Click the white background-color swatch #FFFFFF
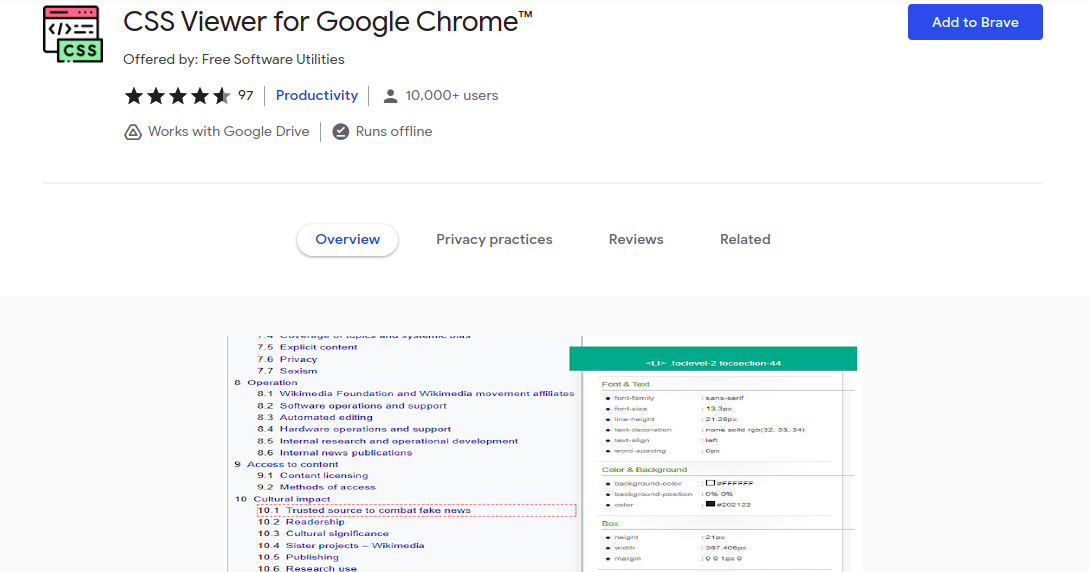This screenshot has width=1089, height=572. pyautogui.click(x=710, y=483)
